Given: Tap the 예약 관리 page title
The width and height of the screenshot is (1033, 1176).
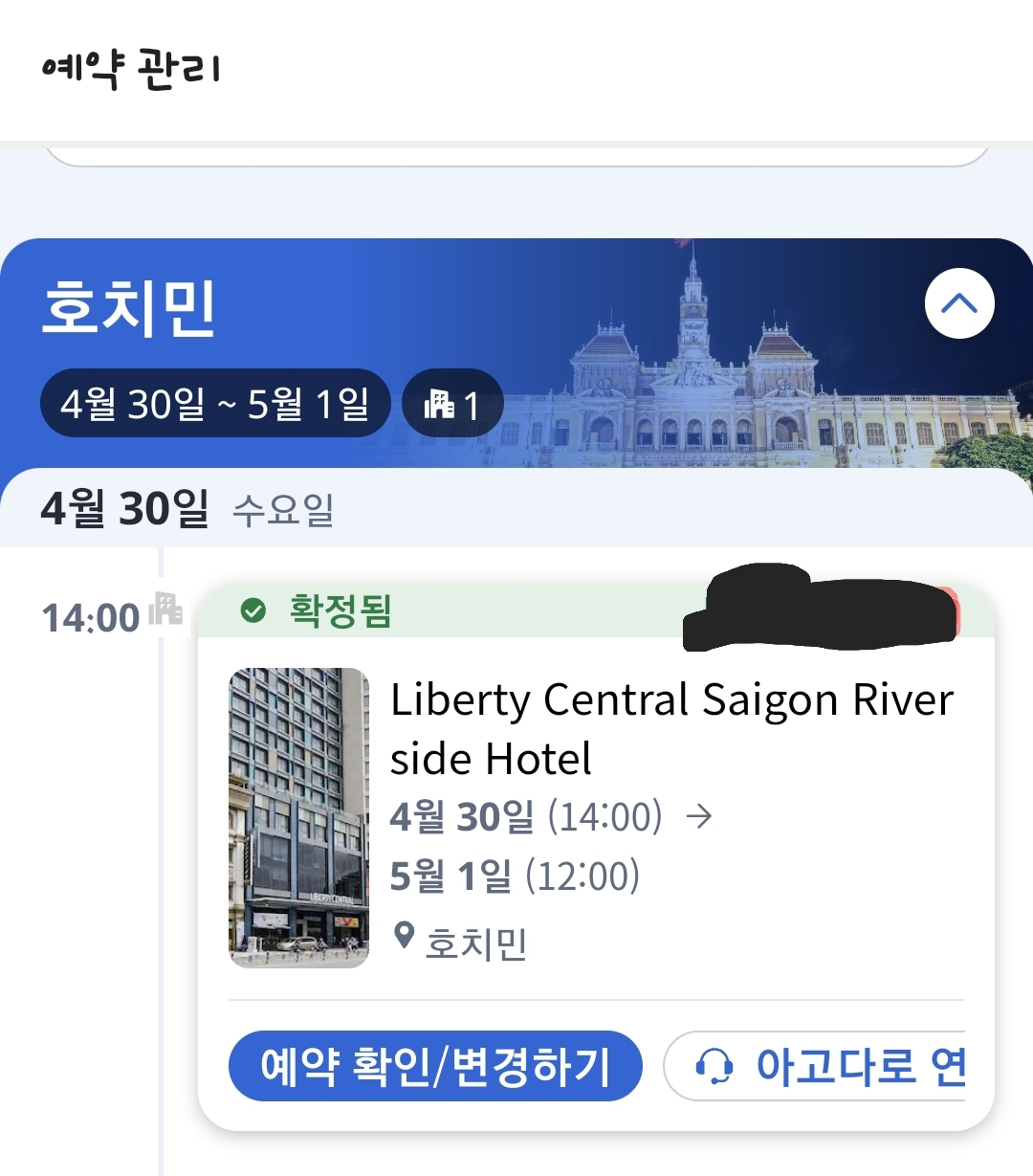Looking at the screenshot, I should pyautogui.click(x=131, y=69).
